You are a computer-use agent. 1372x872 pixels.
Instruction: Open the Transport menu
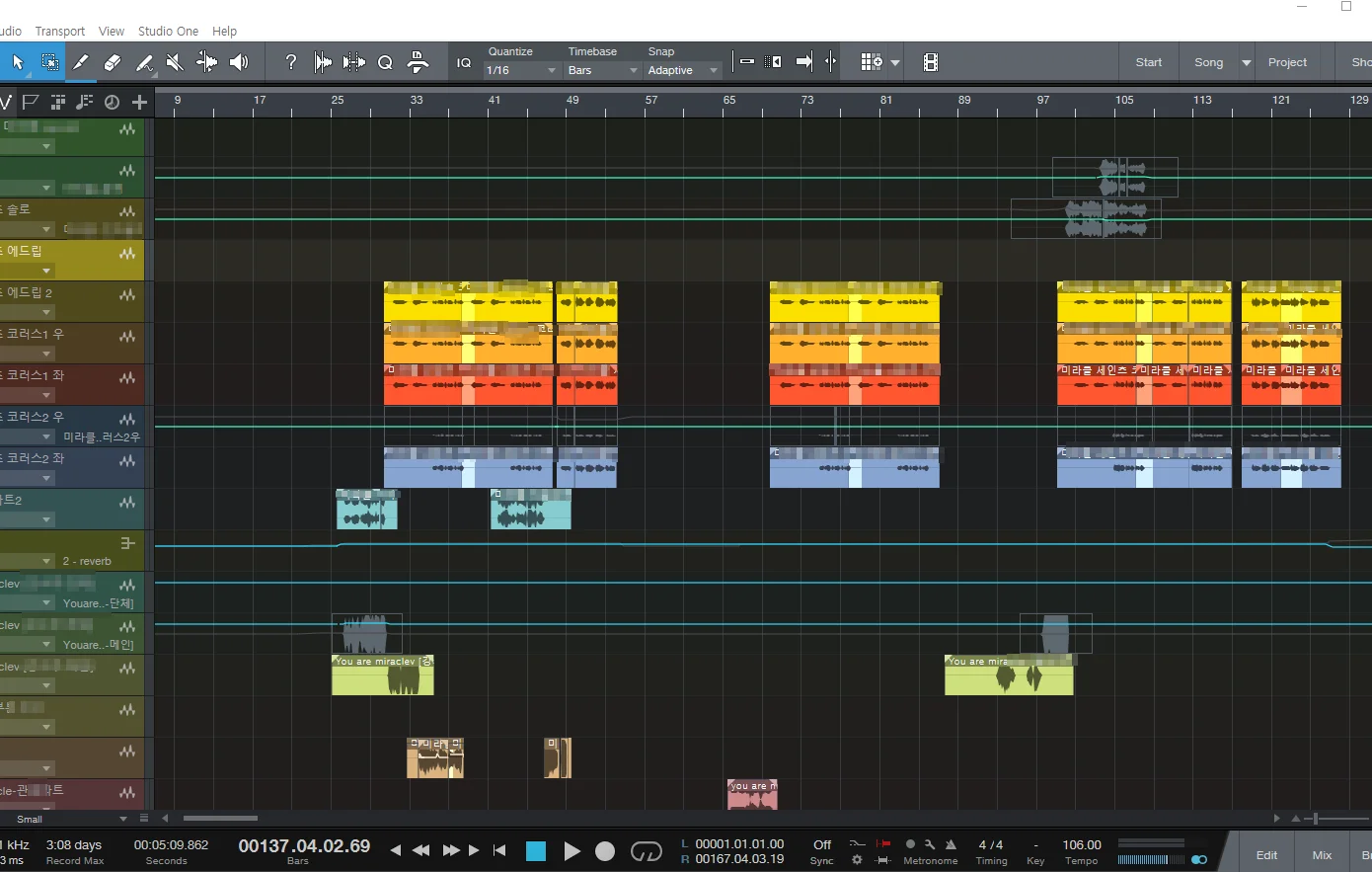coord(60,31)
